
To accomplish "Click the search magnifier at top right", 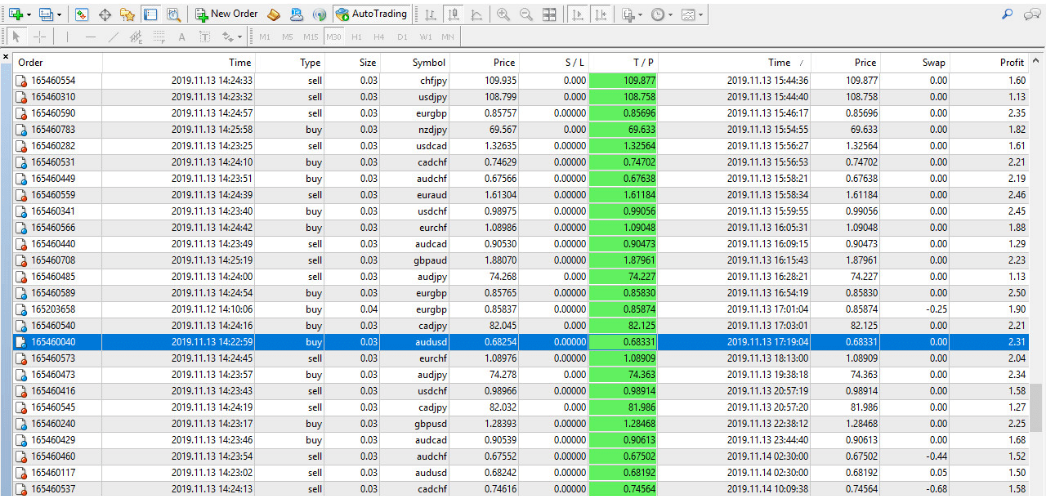I will (x=1006, y=14).
